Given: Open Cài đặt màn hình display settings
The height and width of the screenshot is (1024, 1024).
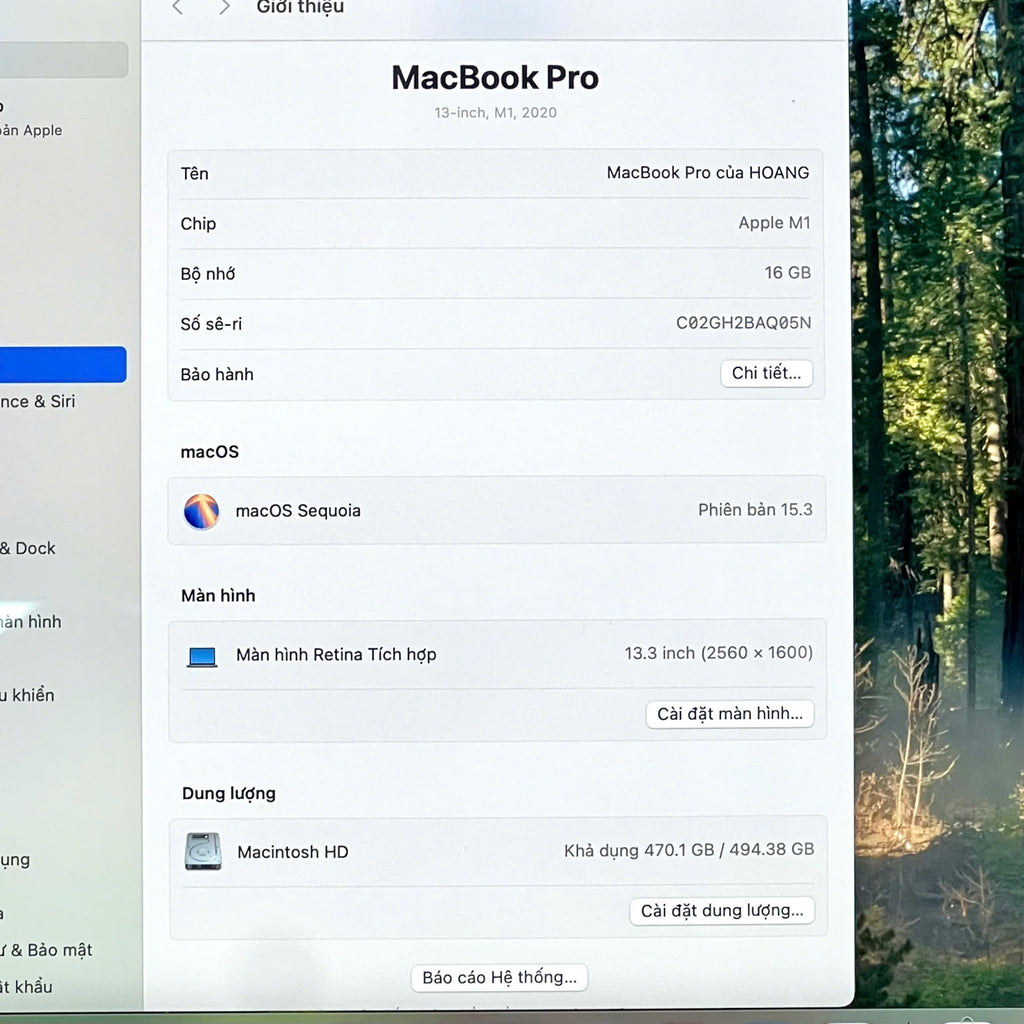Looking at the screenshot, I should click(729, 714).
